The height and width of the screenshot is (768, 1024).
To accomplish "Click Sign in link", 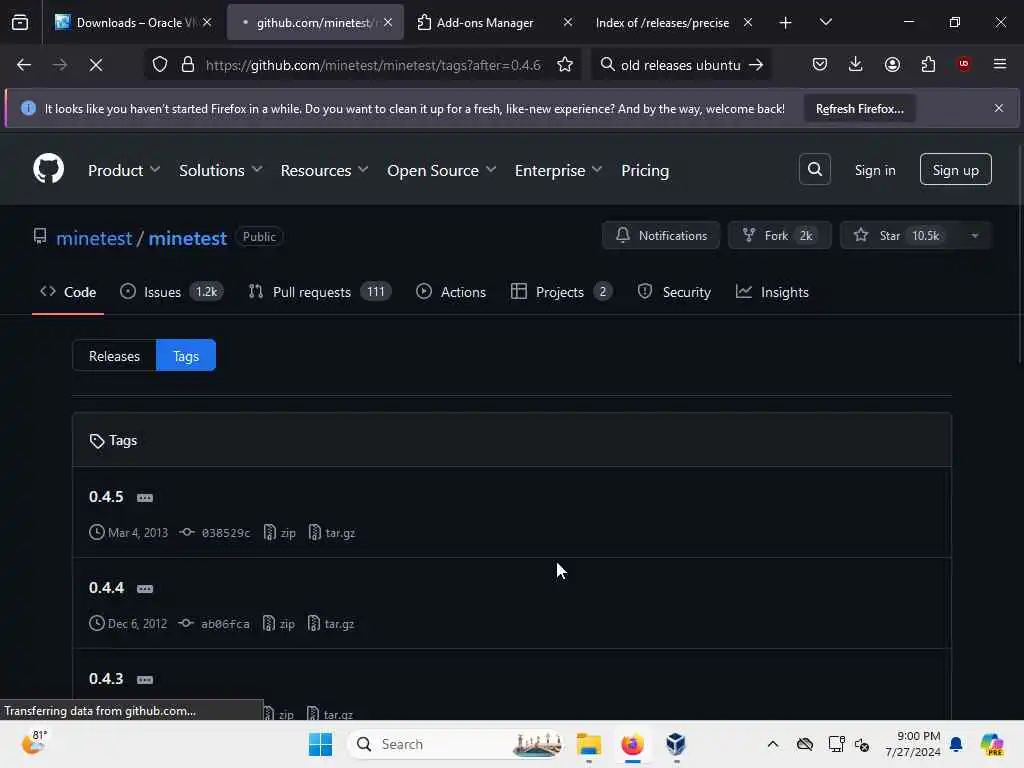I will (875, 170).
